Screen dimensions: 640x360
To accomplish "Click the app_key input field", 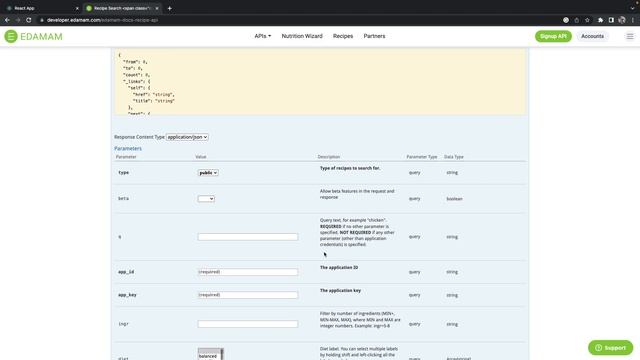I will pyautogui.click(x=248, y=295).
